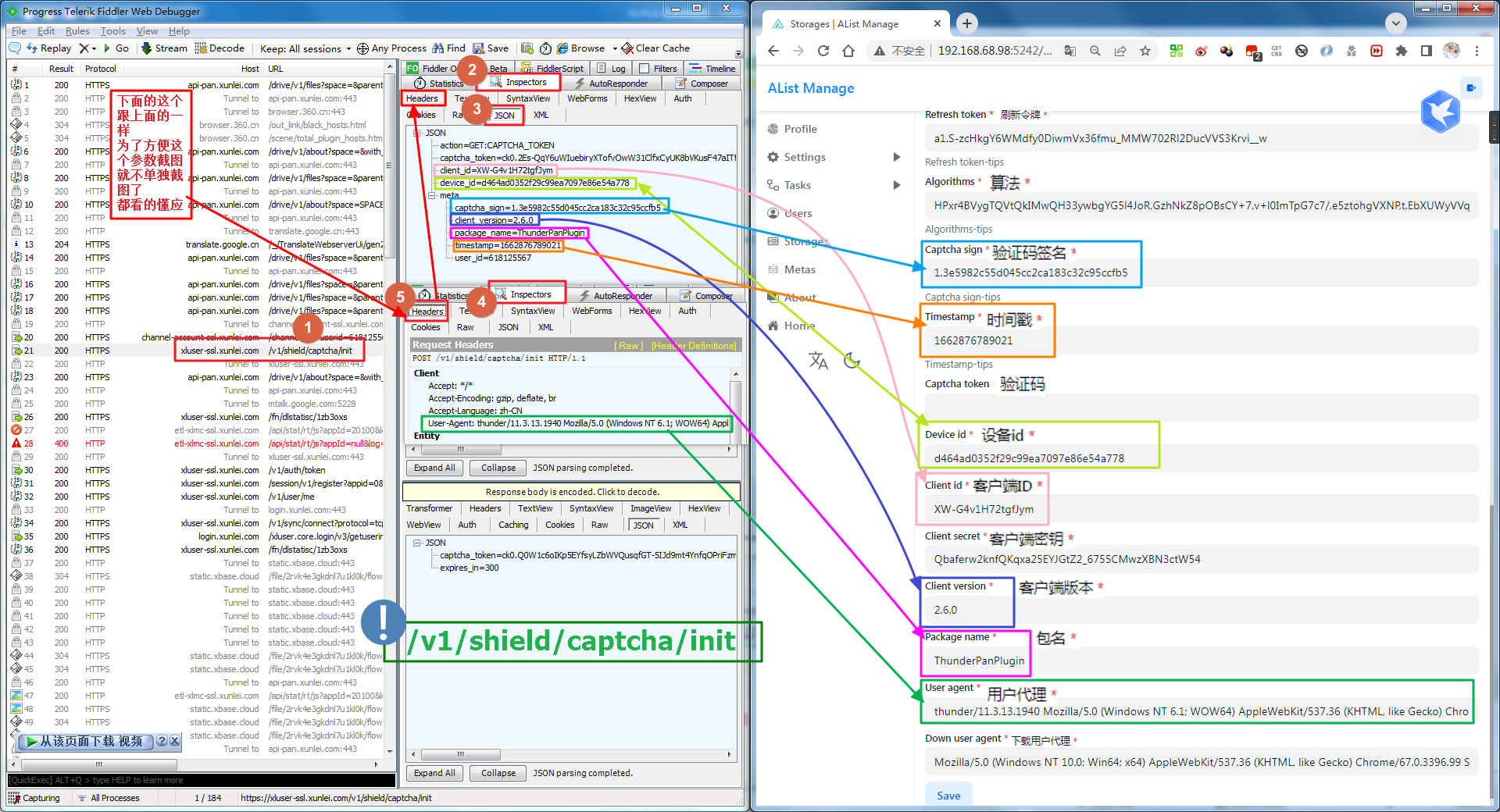1500x812 pixels.
Task: Open the Rules menu in Fiddler
Action: tap(77, 31)
